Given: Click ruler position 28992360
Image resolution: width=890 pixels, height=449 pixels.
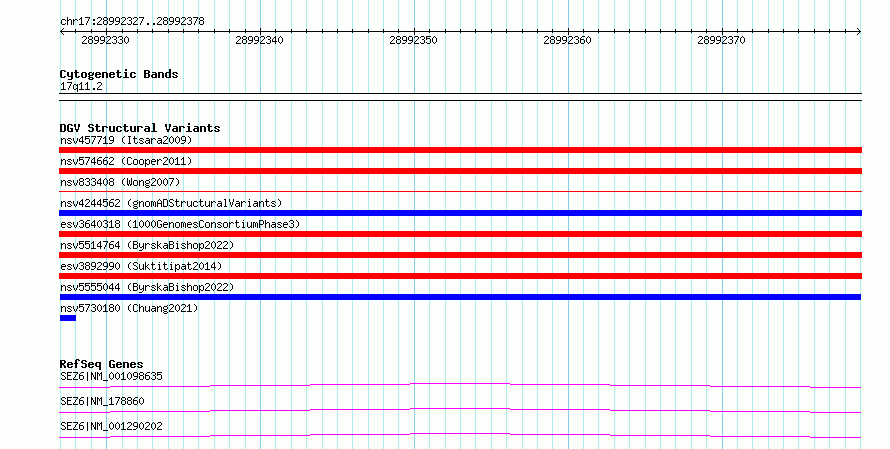Looking at the screenshot, I should [567, 40].
